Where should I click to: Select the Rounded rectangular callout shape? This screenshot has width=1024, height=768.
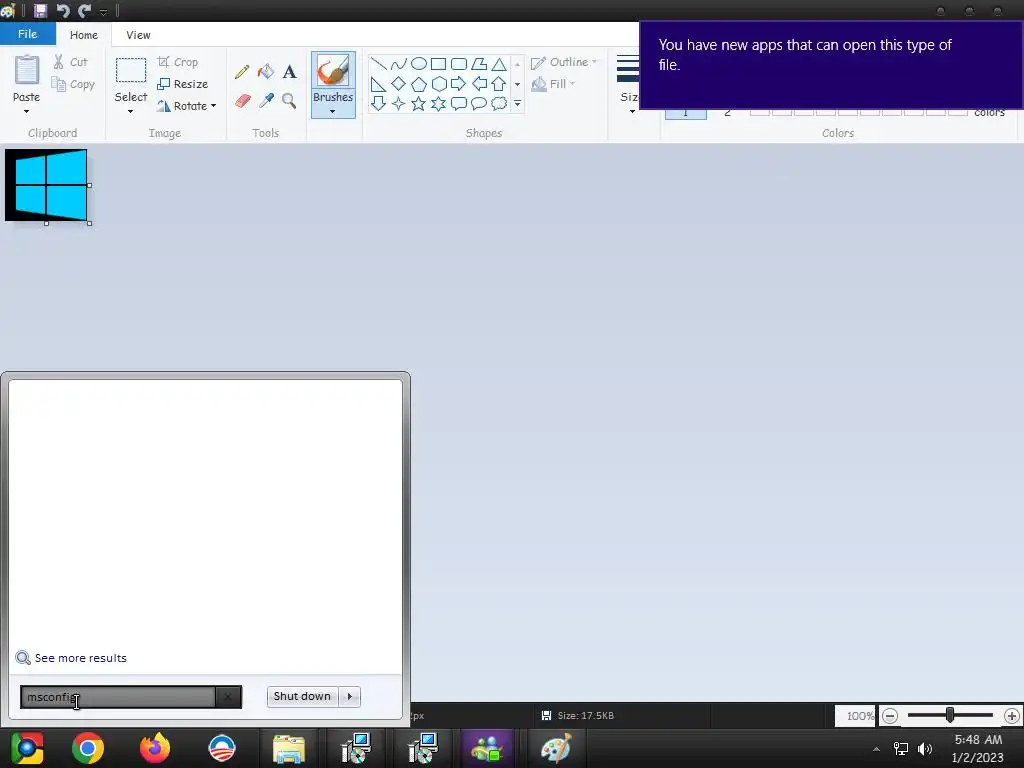tap(459, 103)
